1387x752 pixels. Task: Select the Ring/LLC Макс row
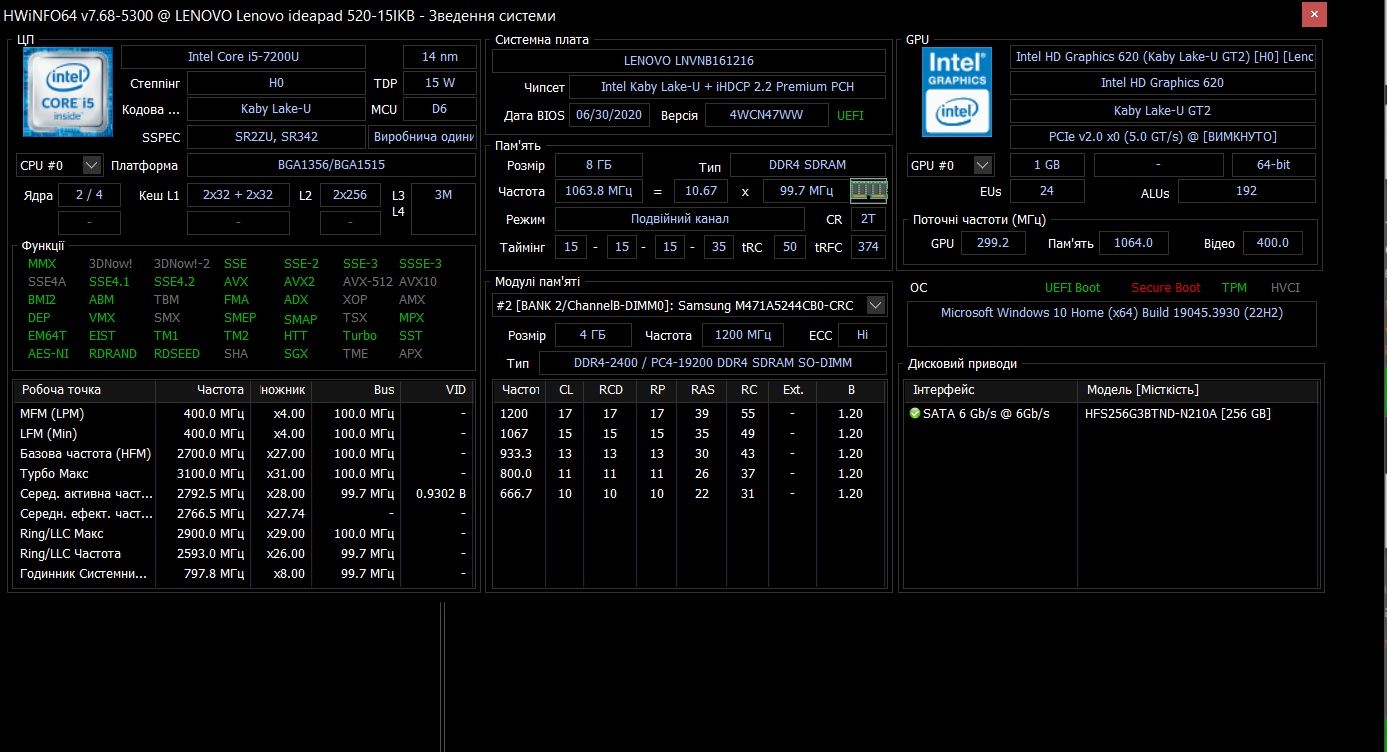[x=243, y=534]
